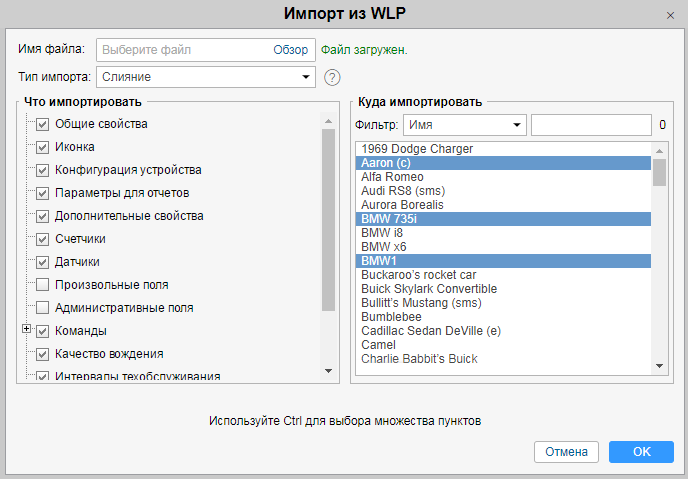Close the import dialog with X
Image resolution: width=688 pixels, height=479 pixels.
pos(670,15)
